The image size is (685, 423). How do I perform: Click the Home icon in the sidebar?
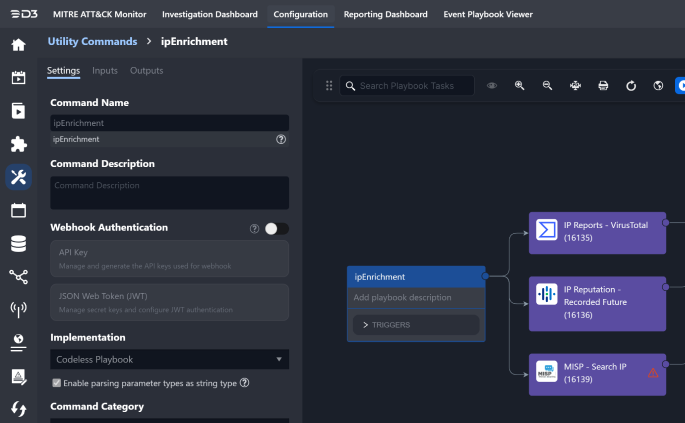(x=18, y=45)
